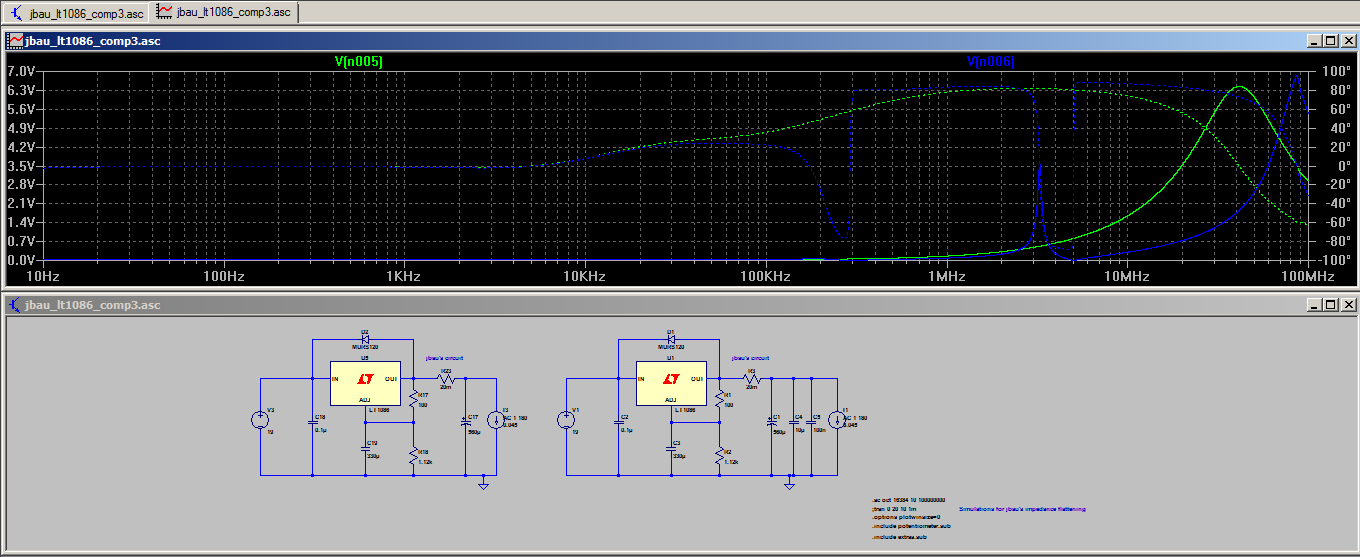Select resistor R17 symbol
The width and height of the screenshot is (1360, 557).
point(413,398)
